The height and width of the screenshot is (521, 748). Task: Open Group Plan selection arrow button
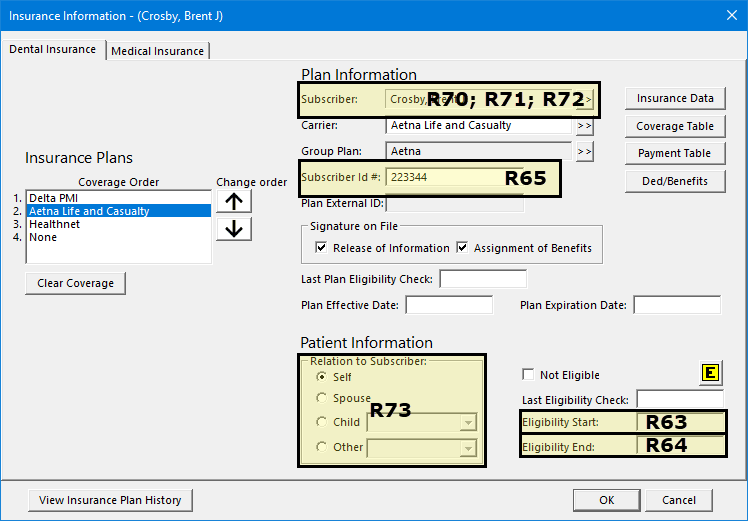584,152
